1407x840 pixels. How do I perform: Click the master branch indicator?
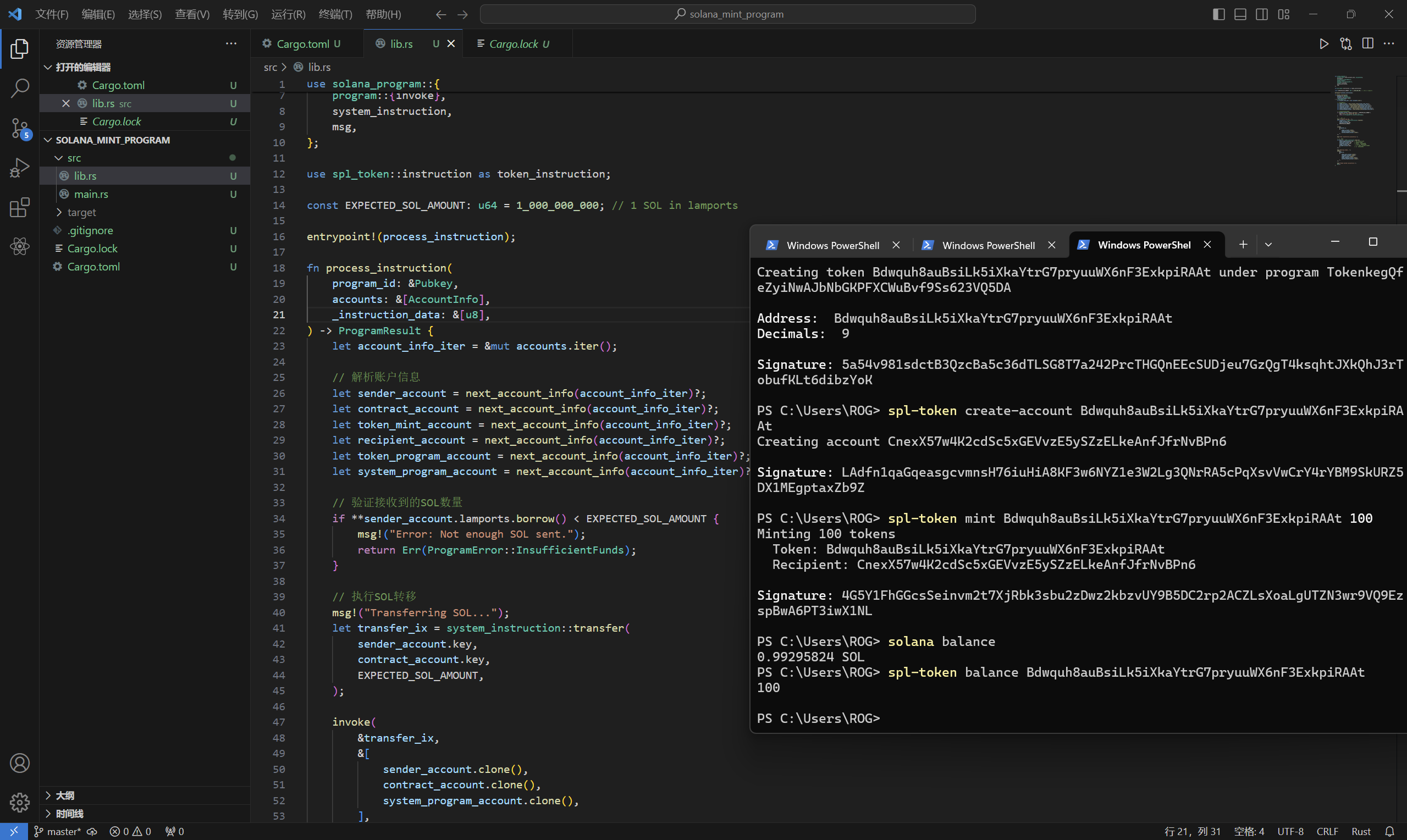click(58, 831)
